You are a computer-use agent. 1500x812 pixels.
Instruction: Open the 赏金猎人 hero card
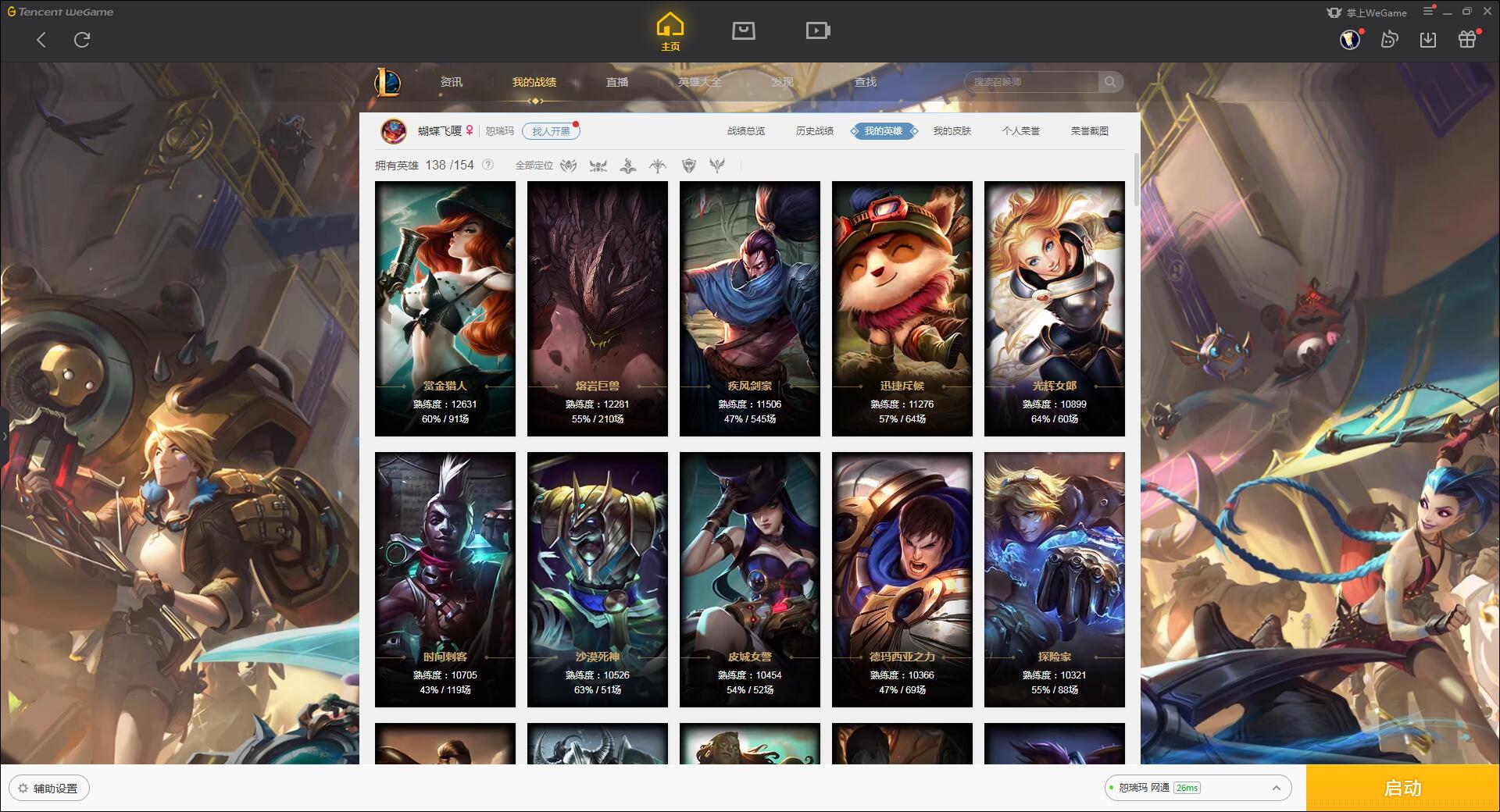(x=445, y=308)
